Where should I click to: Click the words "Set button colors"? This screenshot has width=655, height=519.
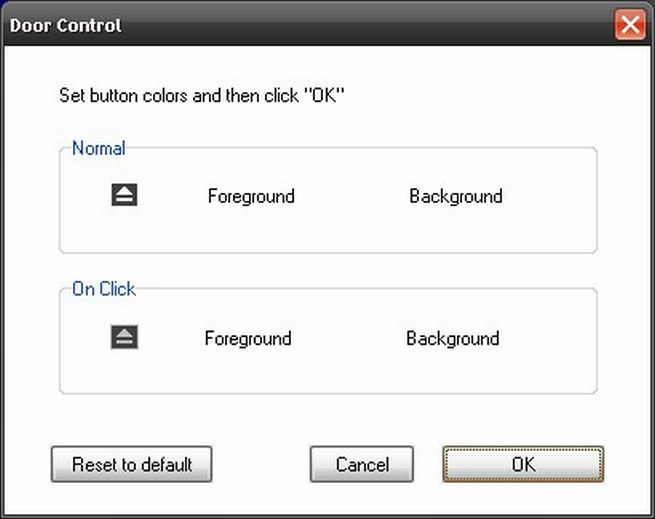coord(117,97)
